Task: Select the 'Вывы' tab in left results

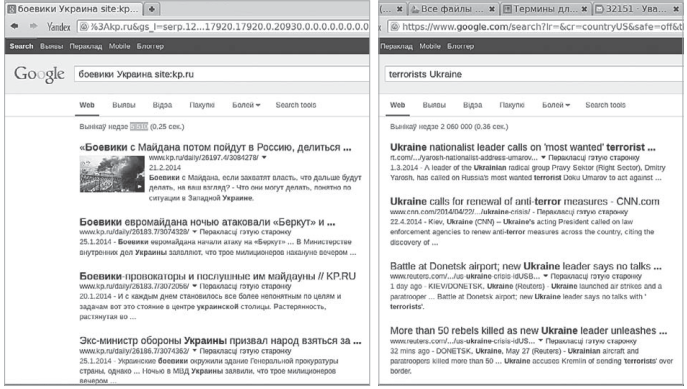Action: (124, 105)
